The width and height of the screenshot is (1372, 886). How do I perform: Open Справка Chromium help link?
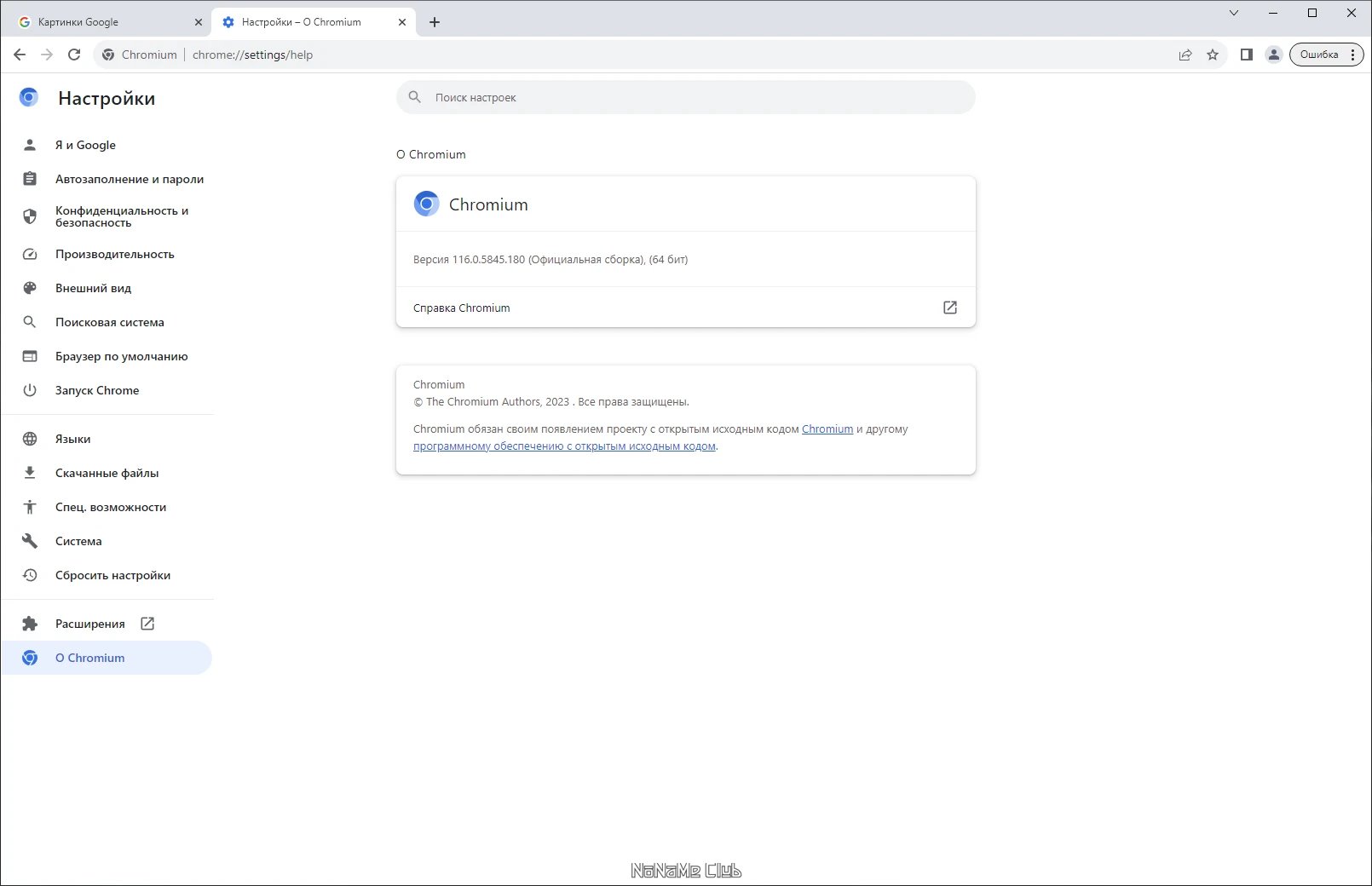click(686, 308)
